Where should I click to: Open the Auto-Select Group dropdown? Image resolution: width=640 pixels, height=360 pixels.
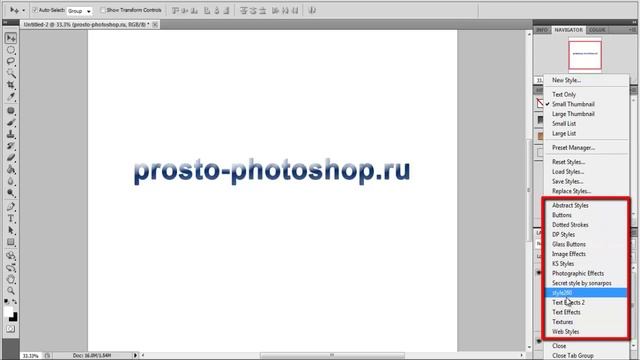[x=79, y=11]
